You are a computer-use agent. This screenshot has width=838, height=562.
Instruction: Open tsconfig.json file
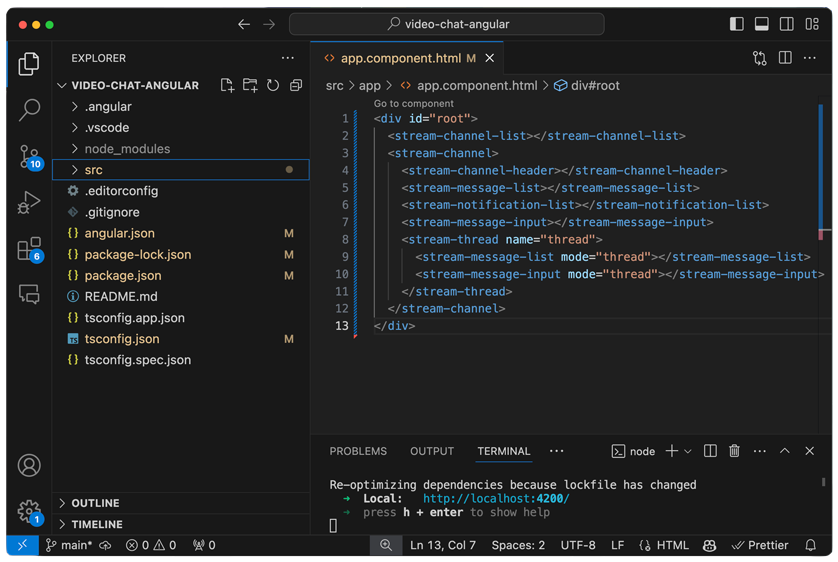tap(181, 339)
